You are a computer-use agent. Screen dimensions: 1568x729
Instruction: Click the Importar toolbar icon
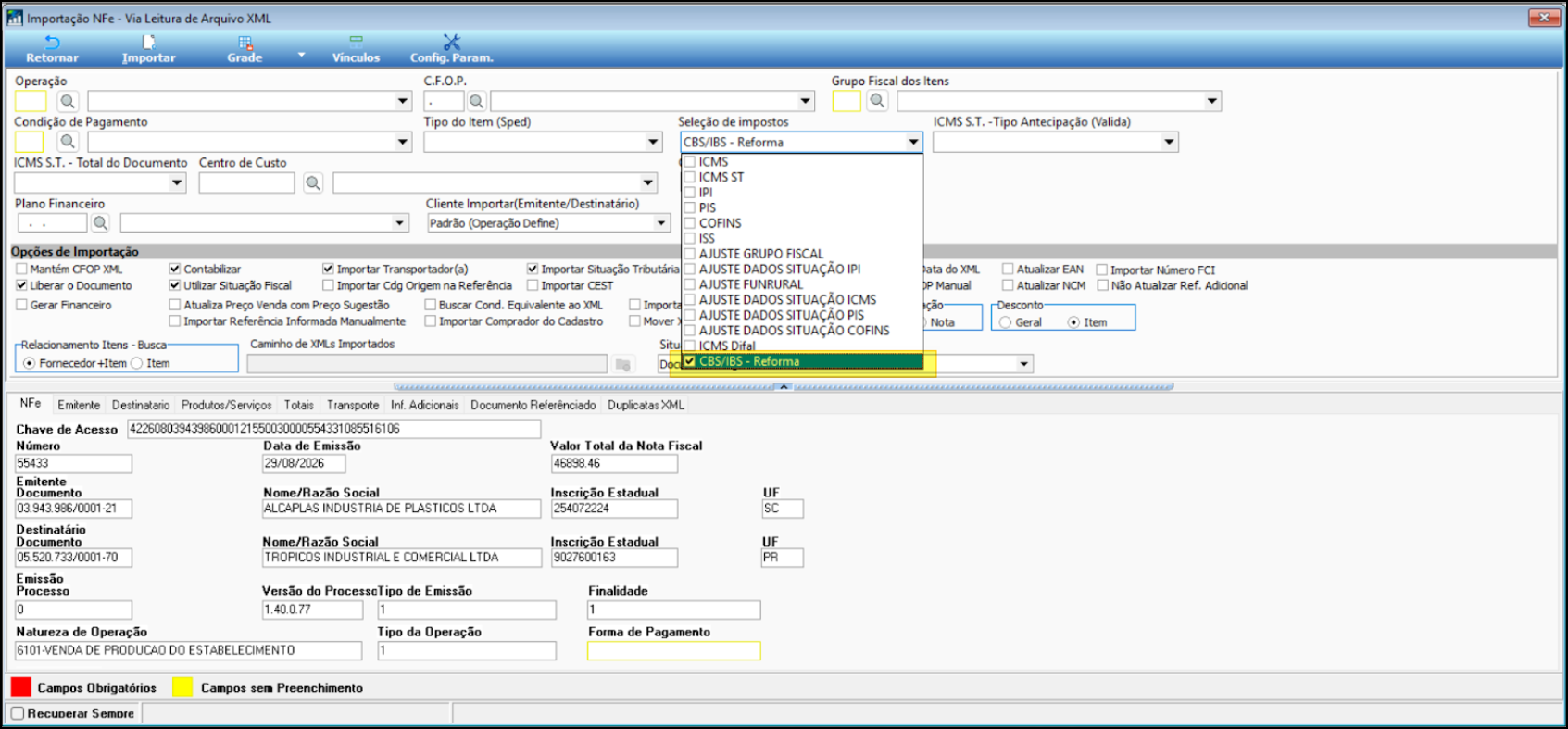[x=148, y=43]
